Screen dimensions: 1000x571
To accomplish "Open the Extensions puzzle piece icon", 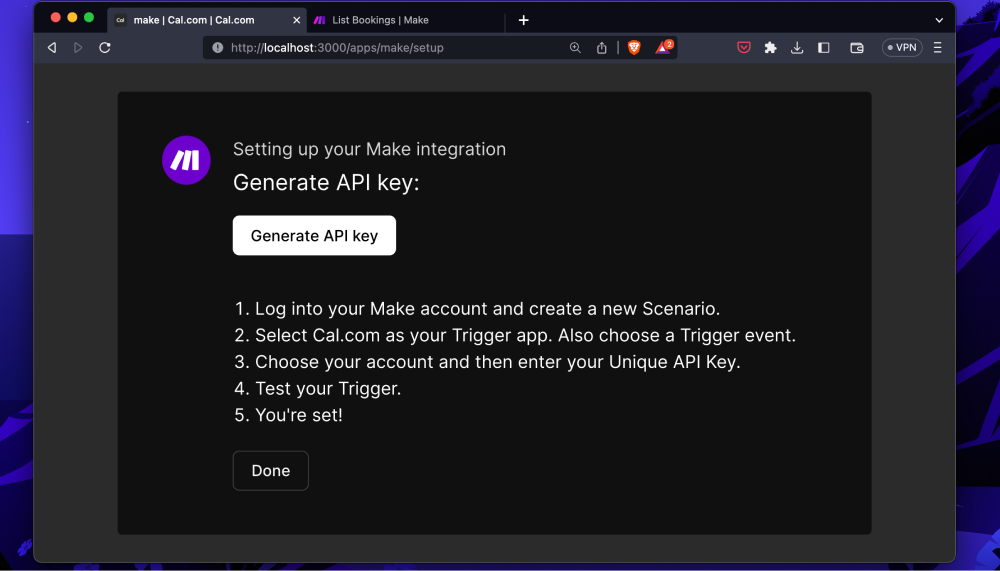I will tap(770, 47).
